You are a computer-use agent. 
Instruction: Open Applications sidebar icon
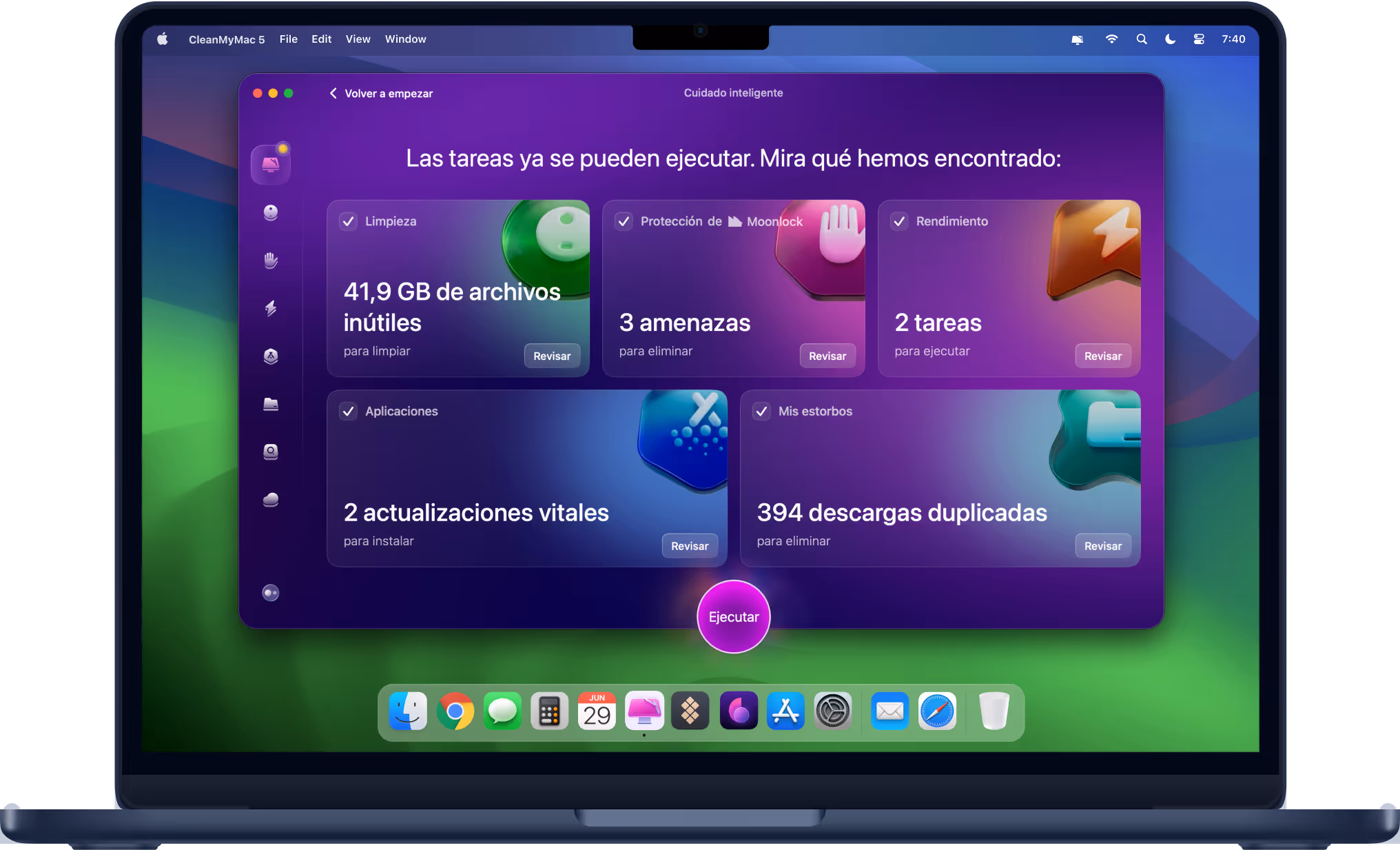click(270, 356)
